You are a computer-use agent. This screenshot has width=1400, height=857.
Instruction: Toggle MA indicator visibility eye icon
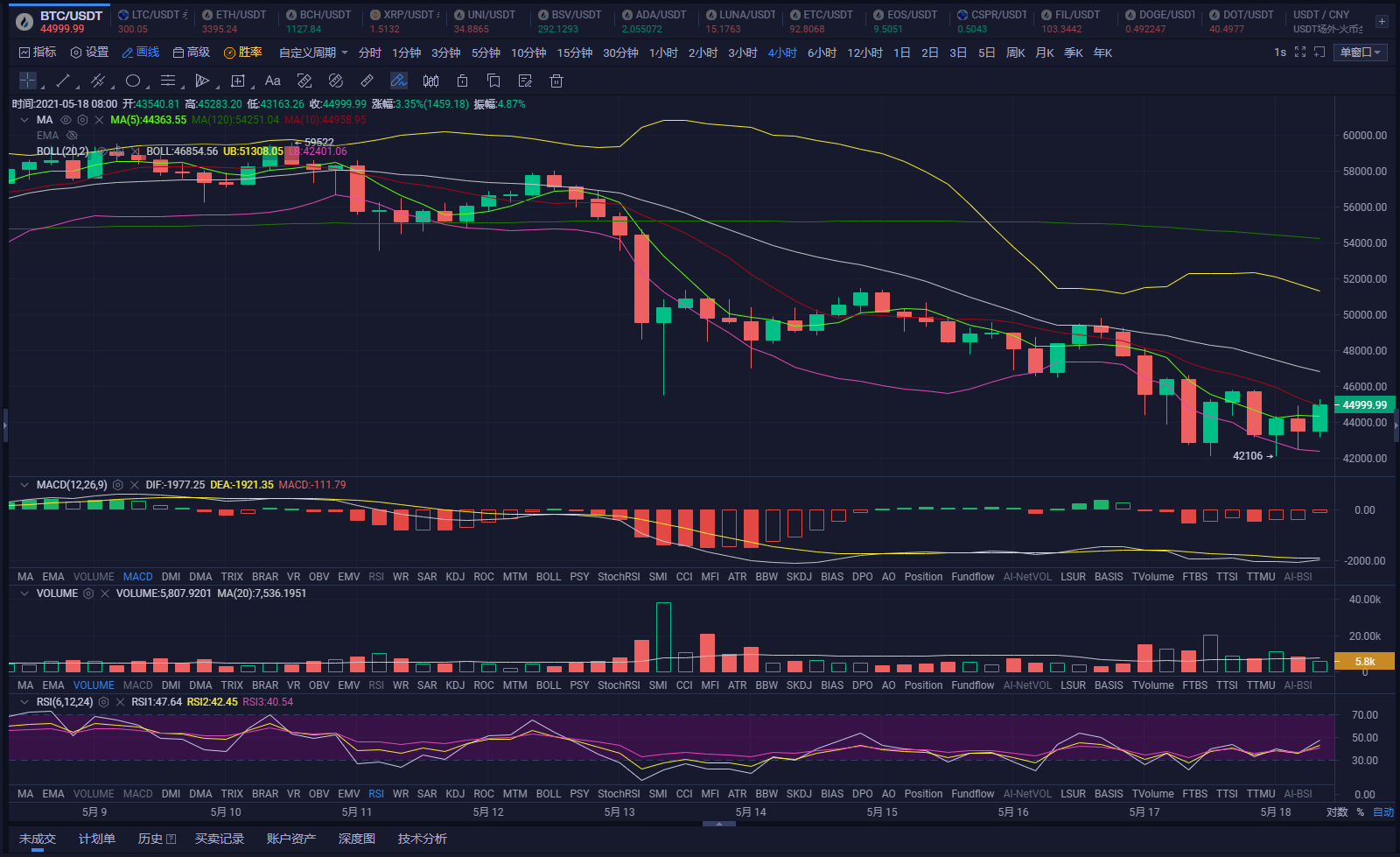[x=65, y=119]
